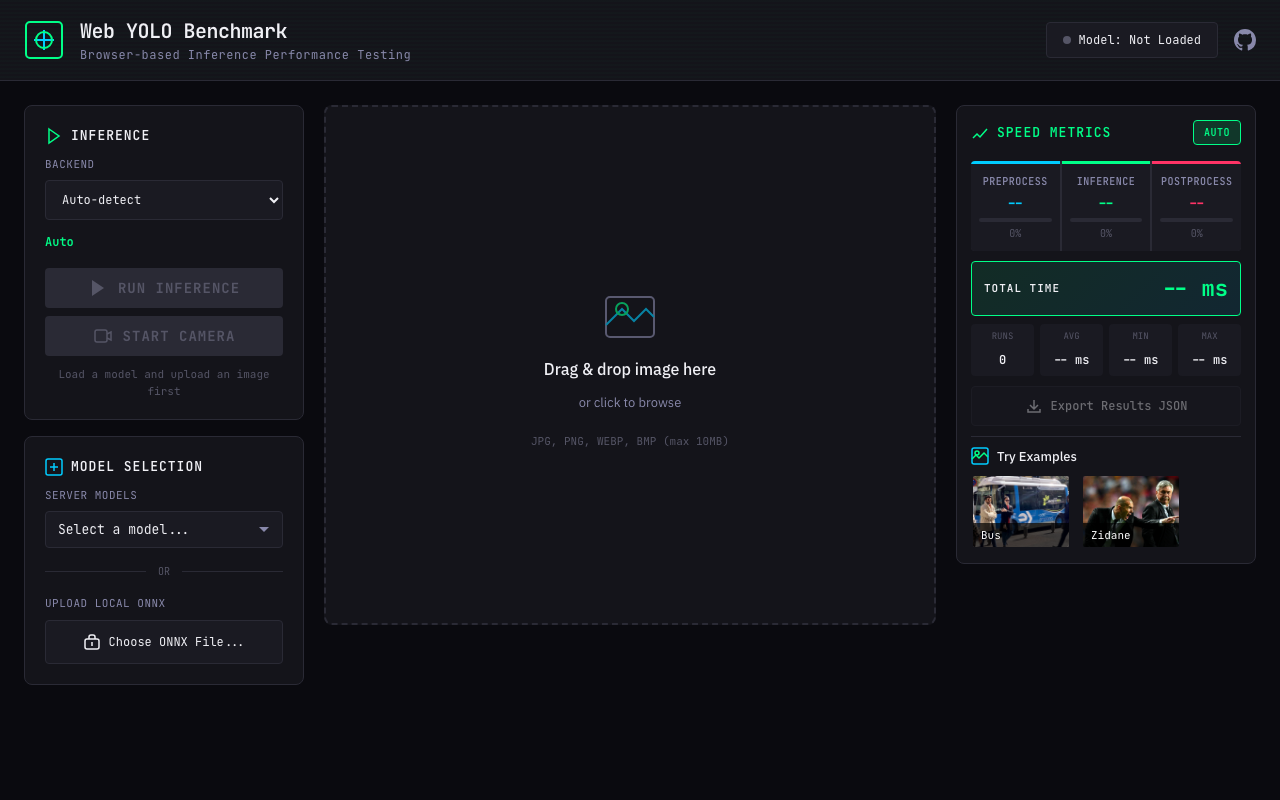
Task: Load the Zidane example image
Action: point(1131,511)
